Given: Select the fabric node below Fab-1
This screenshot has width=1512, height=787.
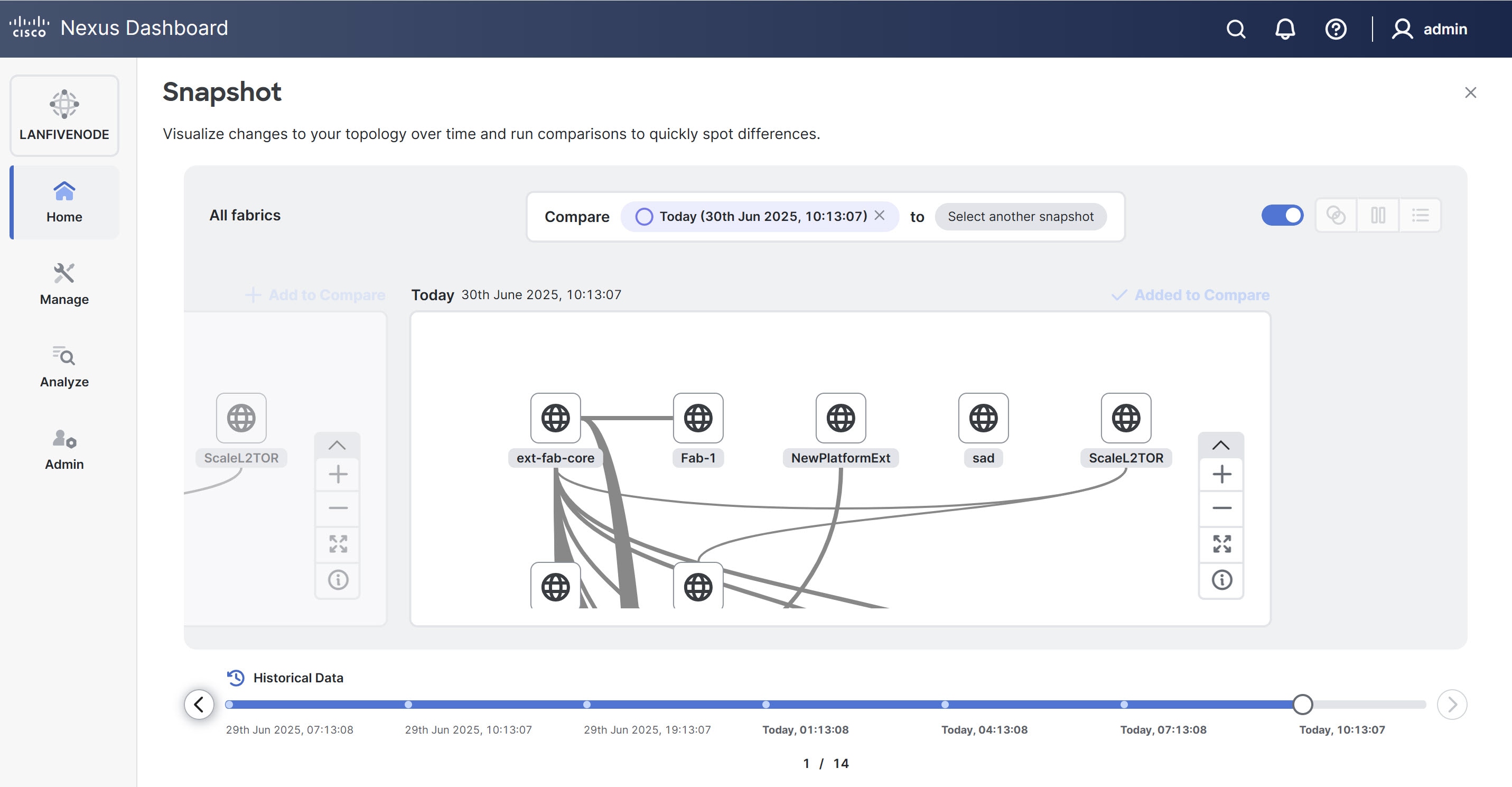Looking at the screenshot, I should (x=698, y=586).
